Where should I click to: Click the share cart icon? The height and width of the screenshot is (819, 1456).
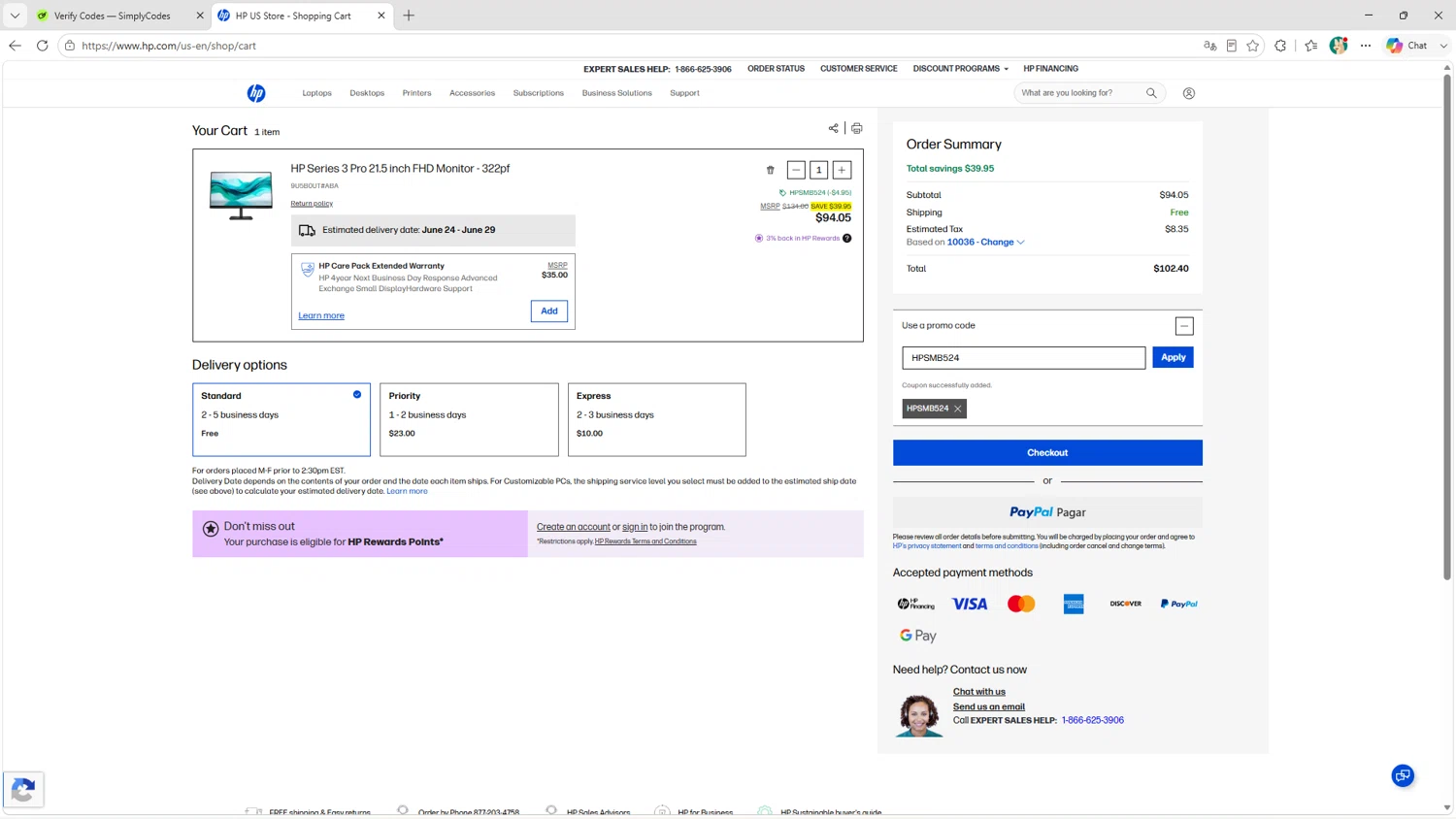tap(833, 128)
